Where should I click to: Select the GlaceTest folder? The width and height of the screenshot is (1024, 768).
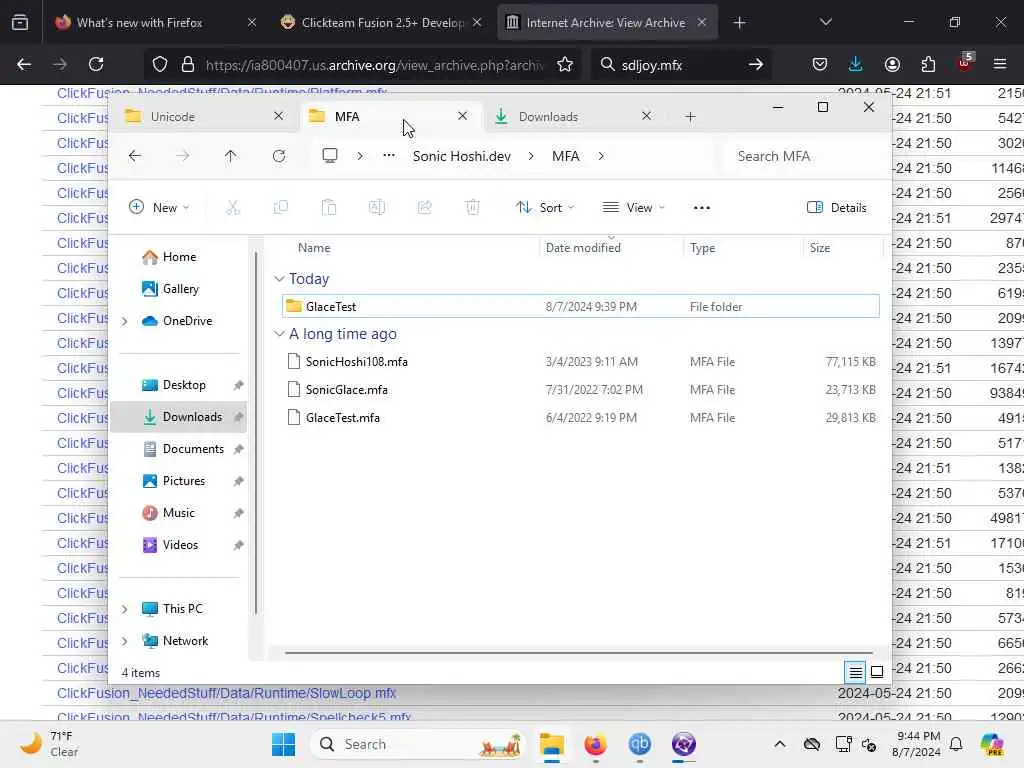(x=581, y=306)
